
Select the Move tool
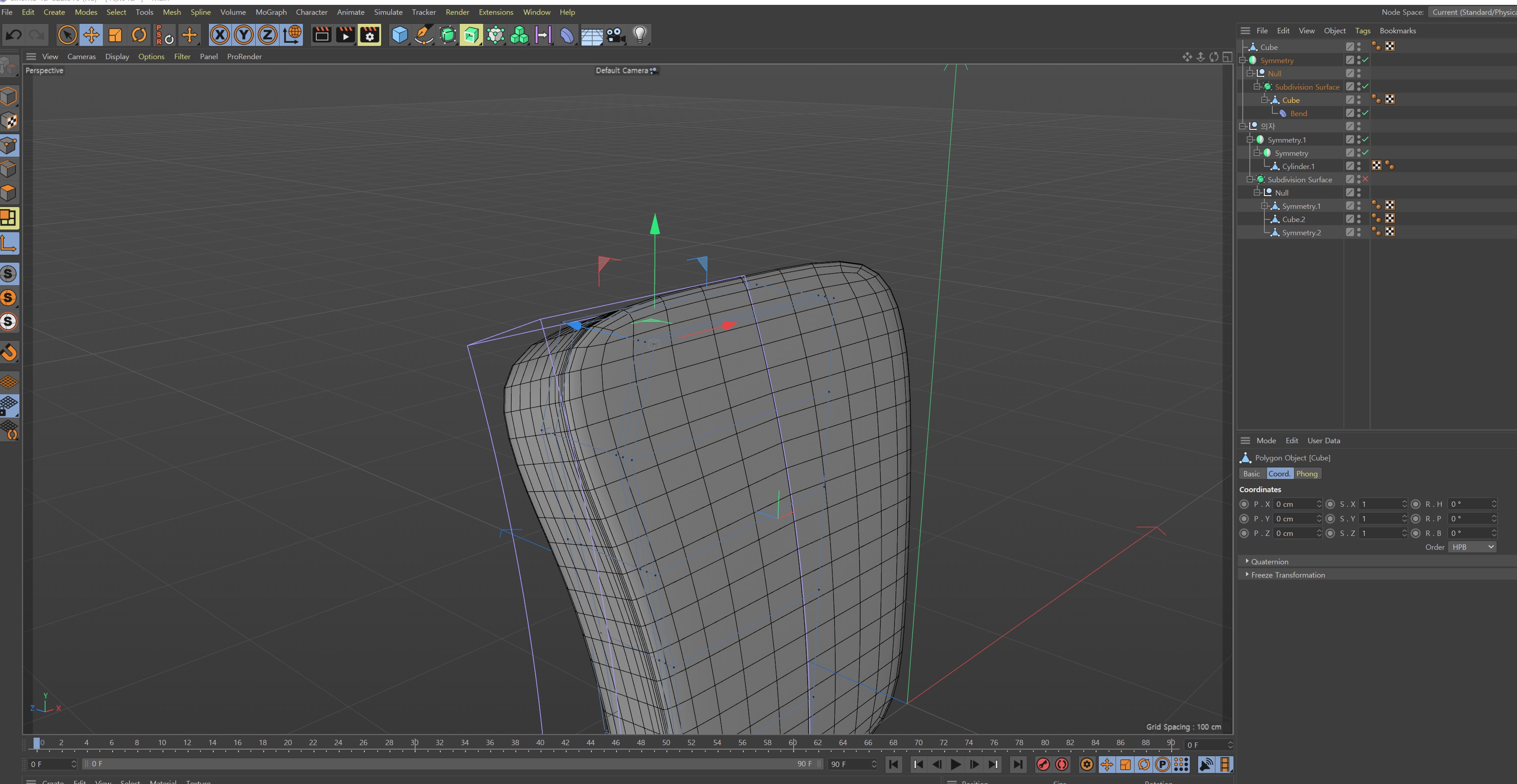pyautogui.click(x=91, y=35)
